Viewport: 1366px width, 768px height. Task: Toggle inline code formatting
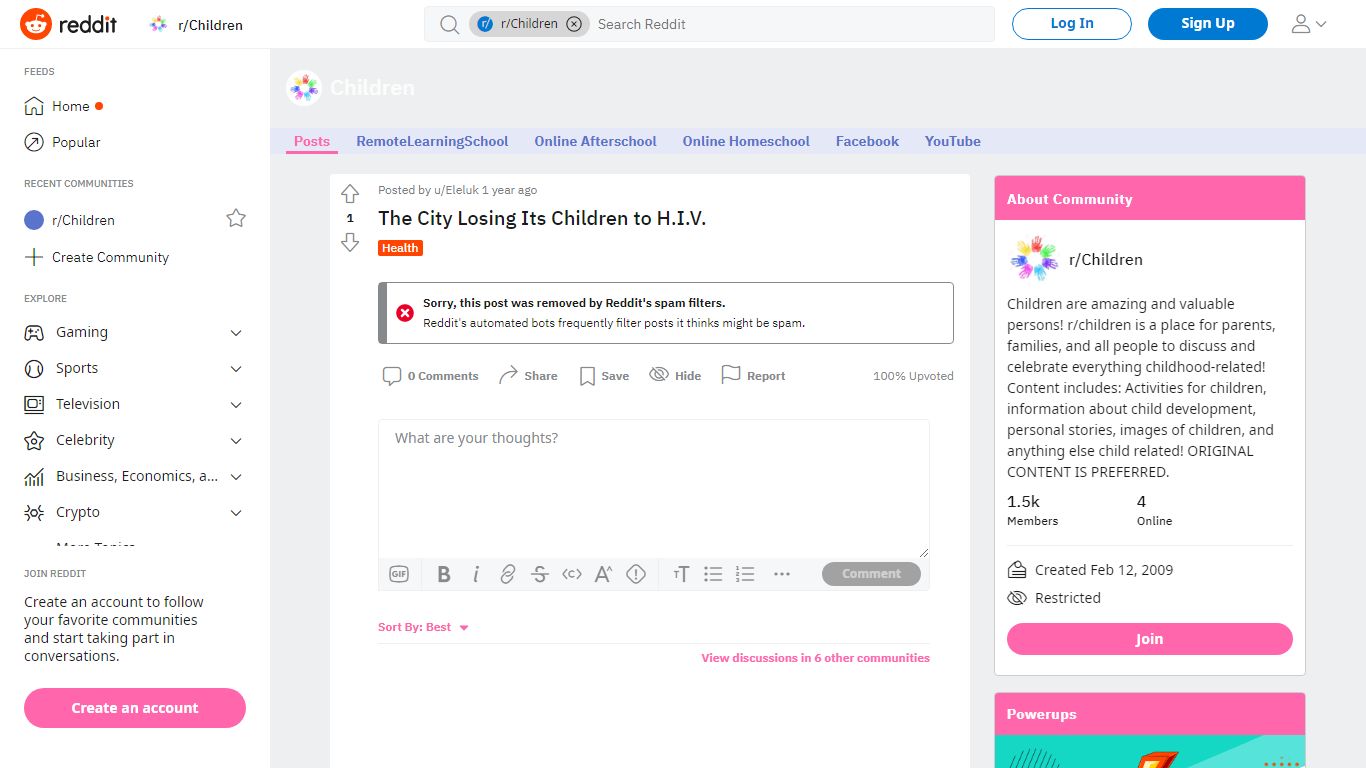(572, 574)
